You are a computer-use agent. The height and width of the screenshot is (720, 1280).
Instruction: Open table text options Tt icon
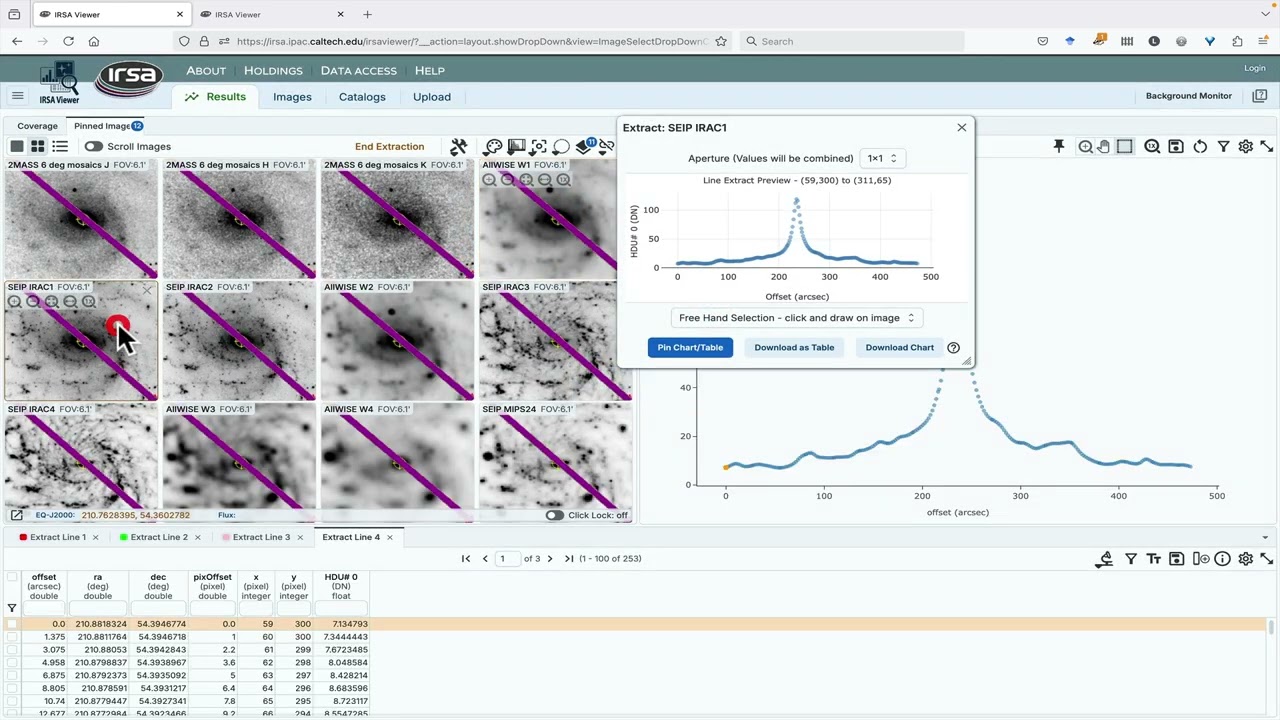(1154, 559)
